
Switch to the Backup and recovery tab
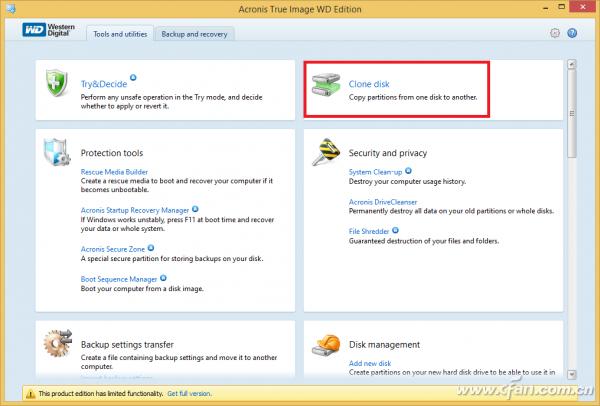[194, 34]
